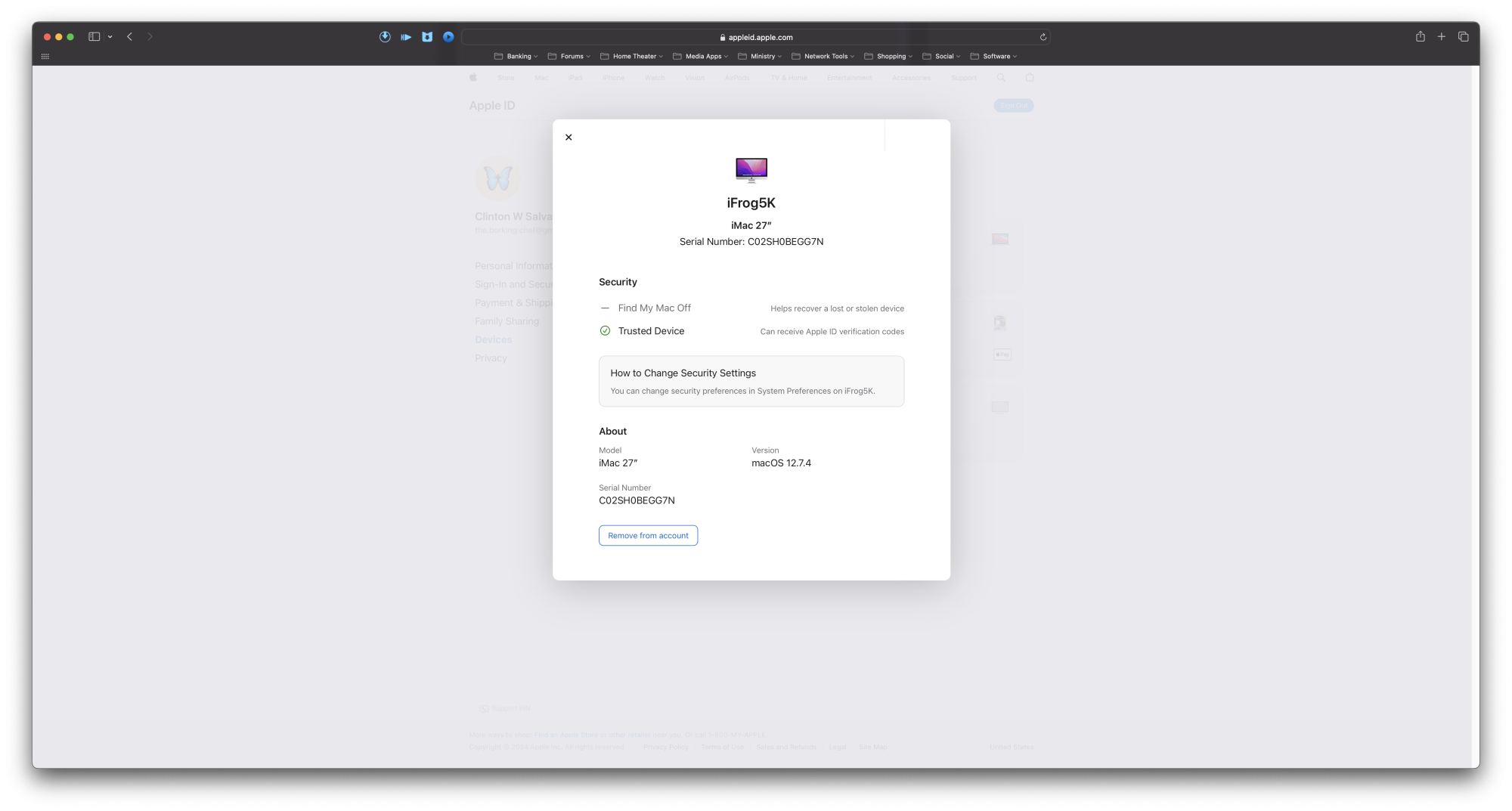
Task: Click the butterfly profile avatar
Action: point(498,178)
